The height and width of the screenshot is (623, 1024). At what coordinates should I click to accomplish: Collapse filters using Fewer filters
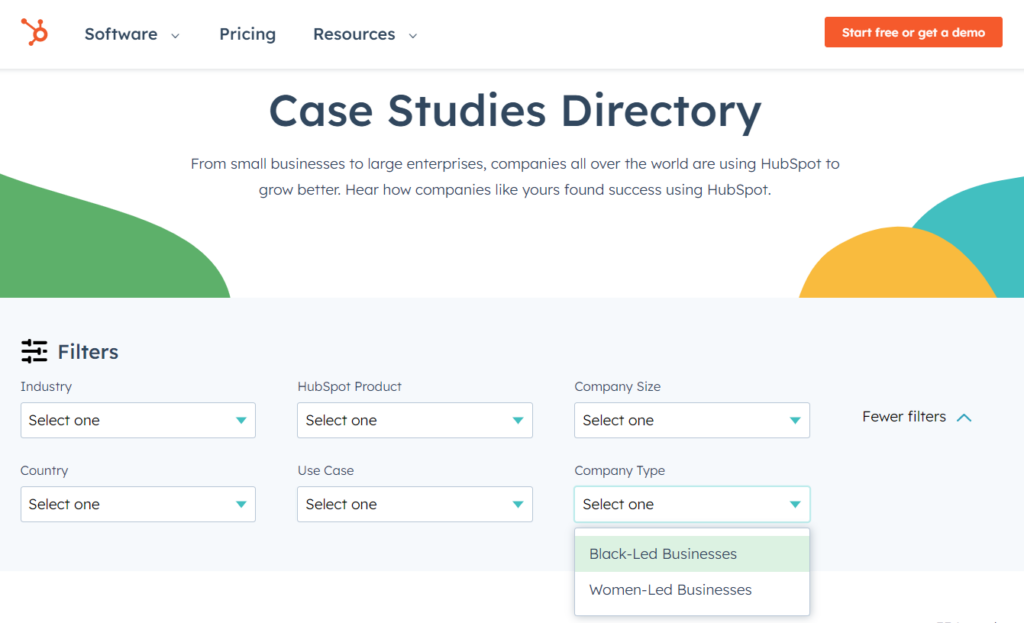pyautogui.click(x=904, y=417)
